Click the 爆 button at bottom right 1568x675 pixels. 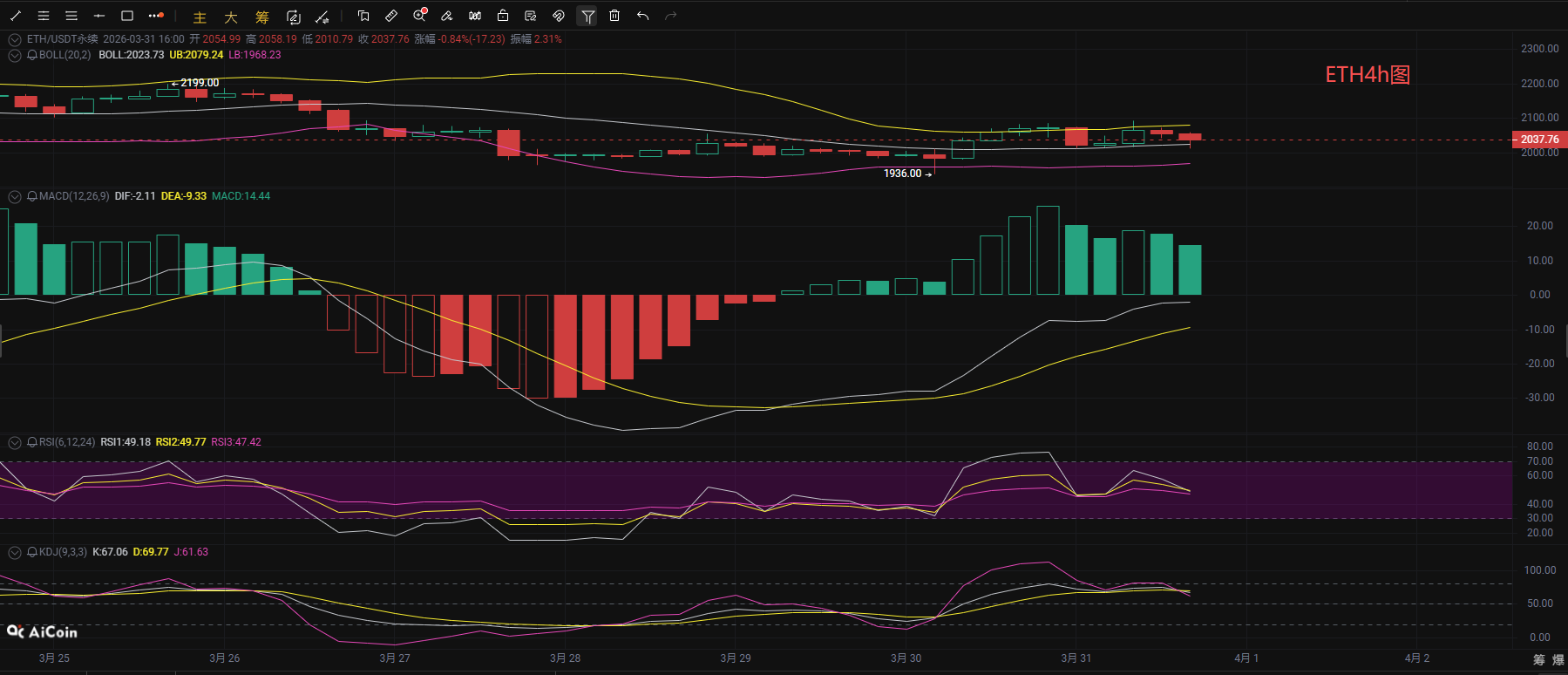click(x=1558, y=660)
